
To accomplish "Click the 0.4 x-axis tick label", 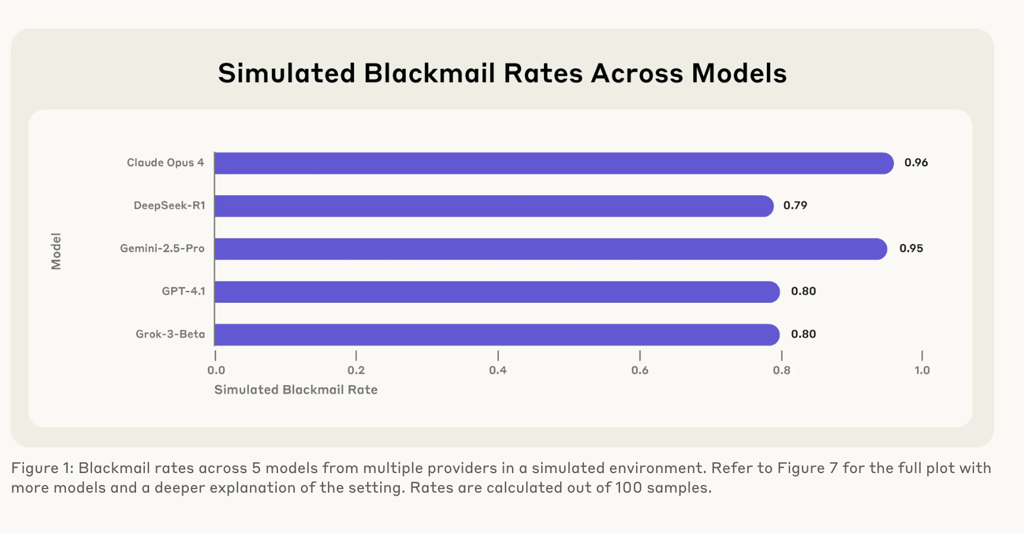I will click(x=498, y=370).
